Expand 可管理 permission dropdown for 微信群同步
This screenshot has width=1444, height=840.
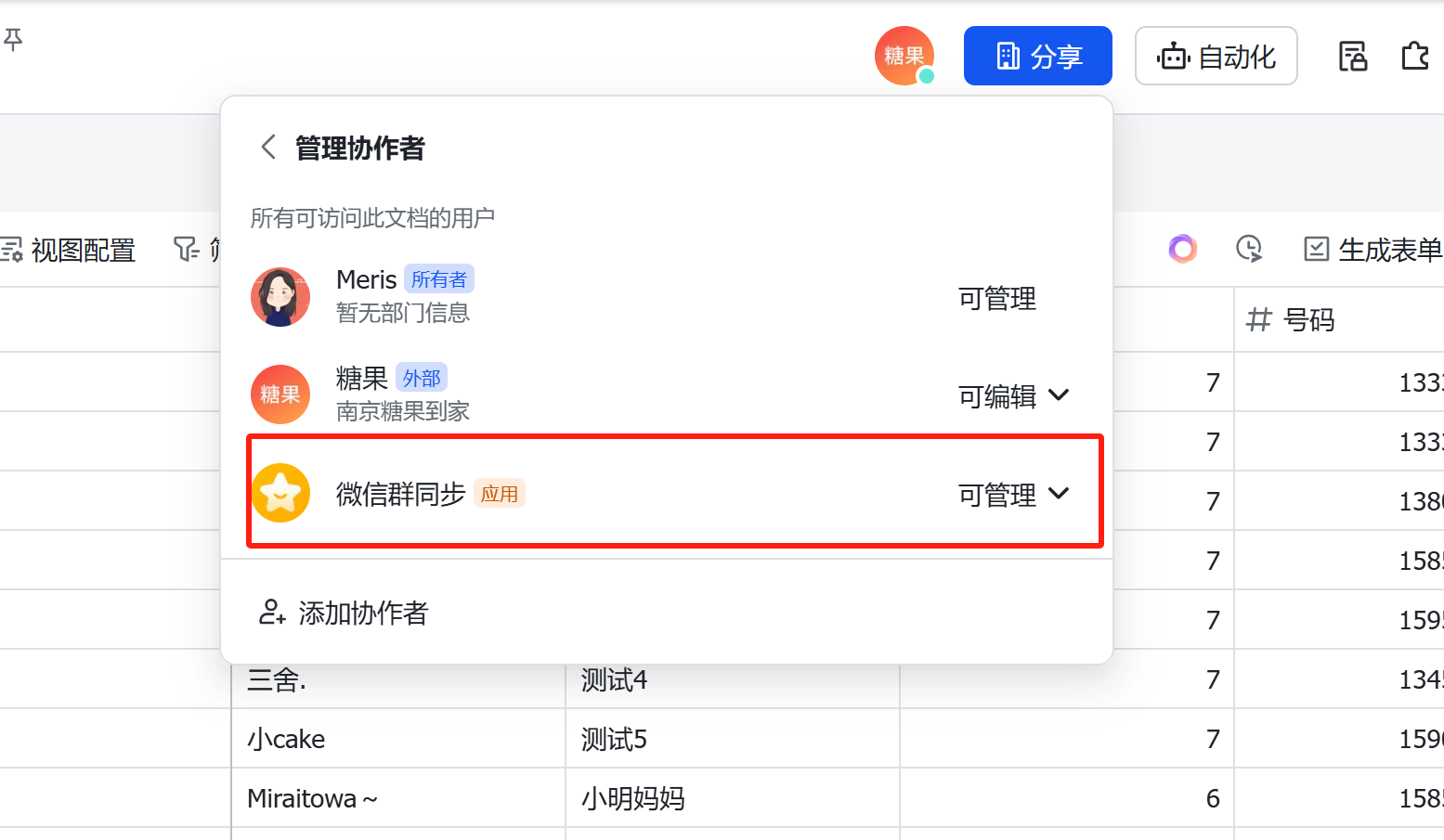[x=1014, y=495]
